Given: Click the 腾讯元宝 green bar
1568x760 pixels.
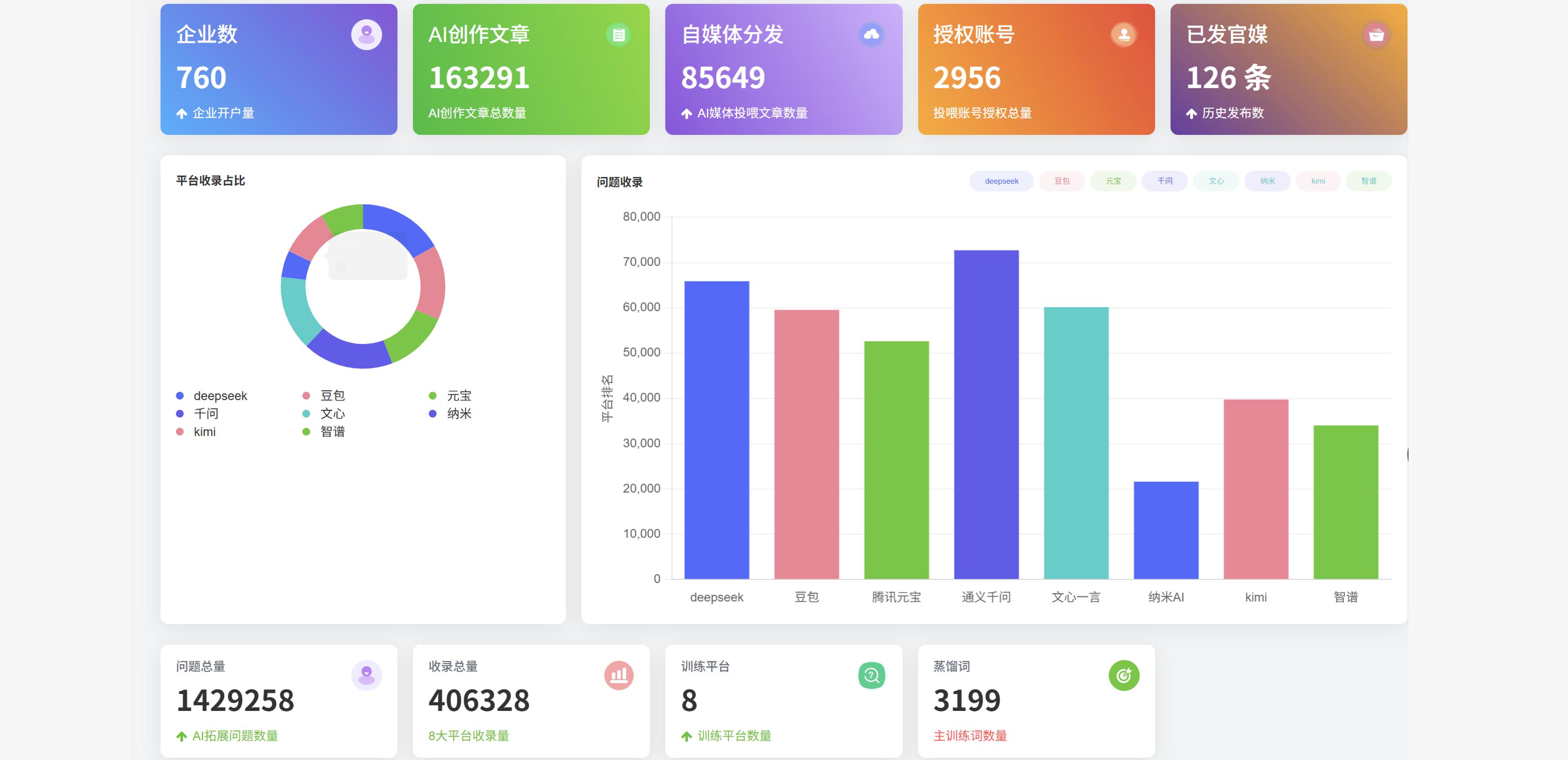Looking at the screenshot, I should coord(896,461).
